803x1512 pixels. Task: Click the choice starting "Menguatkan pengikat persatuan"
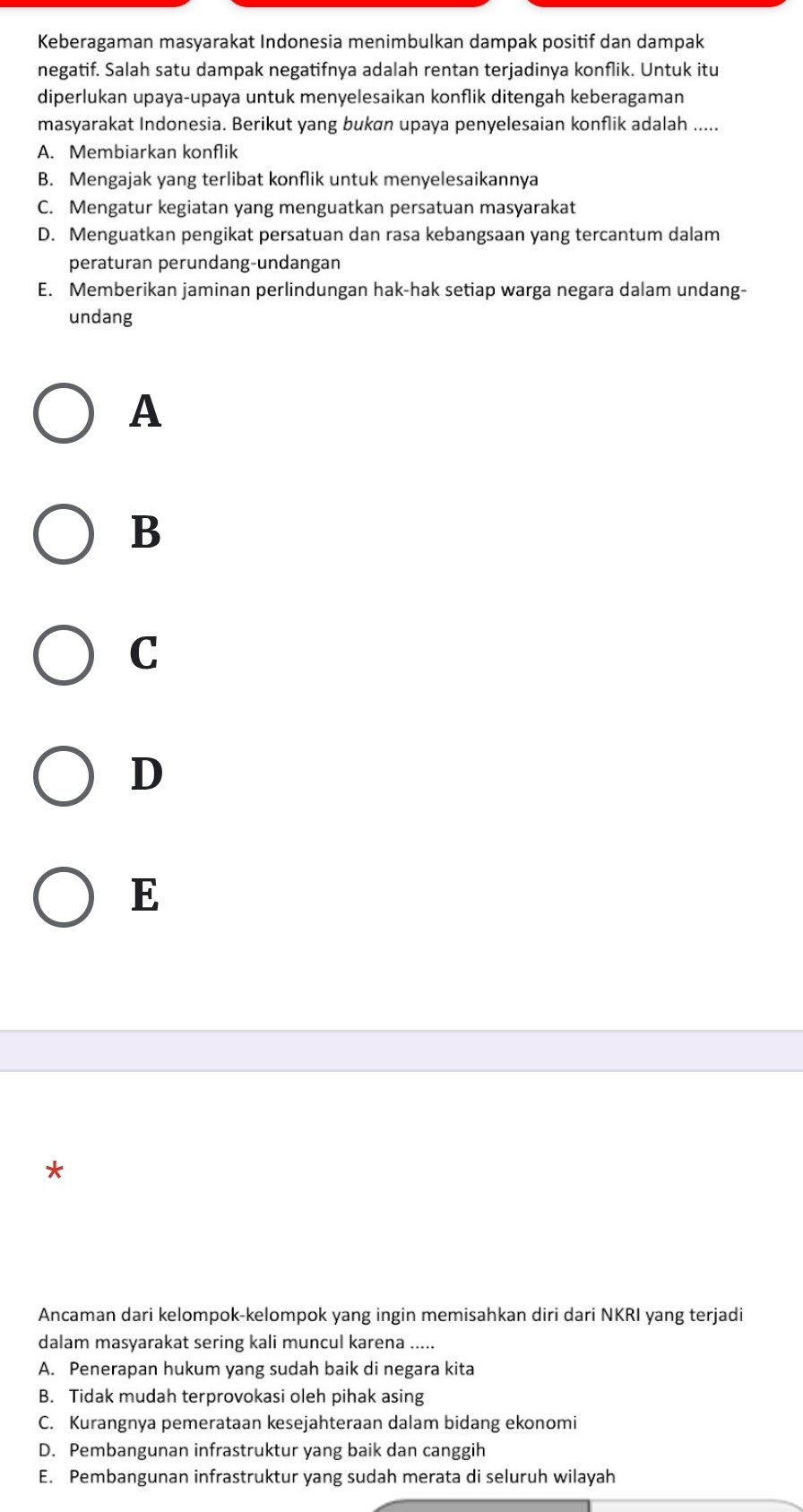(x=394, y=248)
